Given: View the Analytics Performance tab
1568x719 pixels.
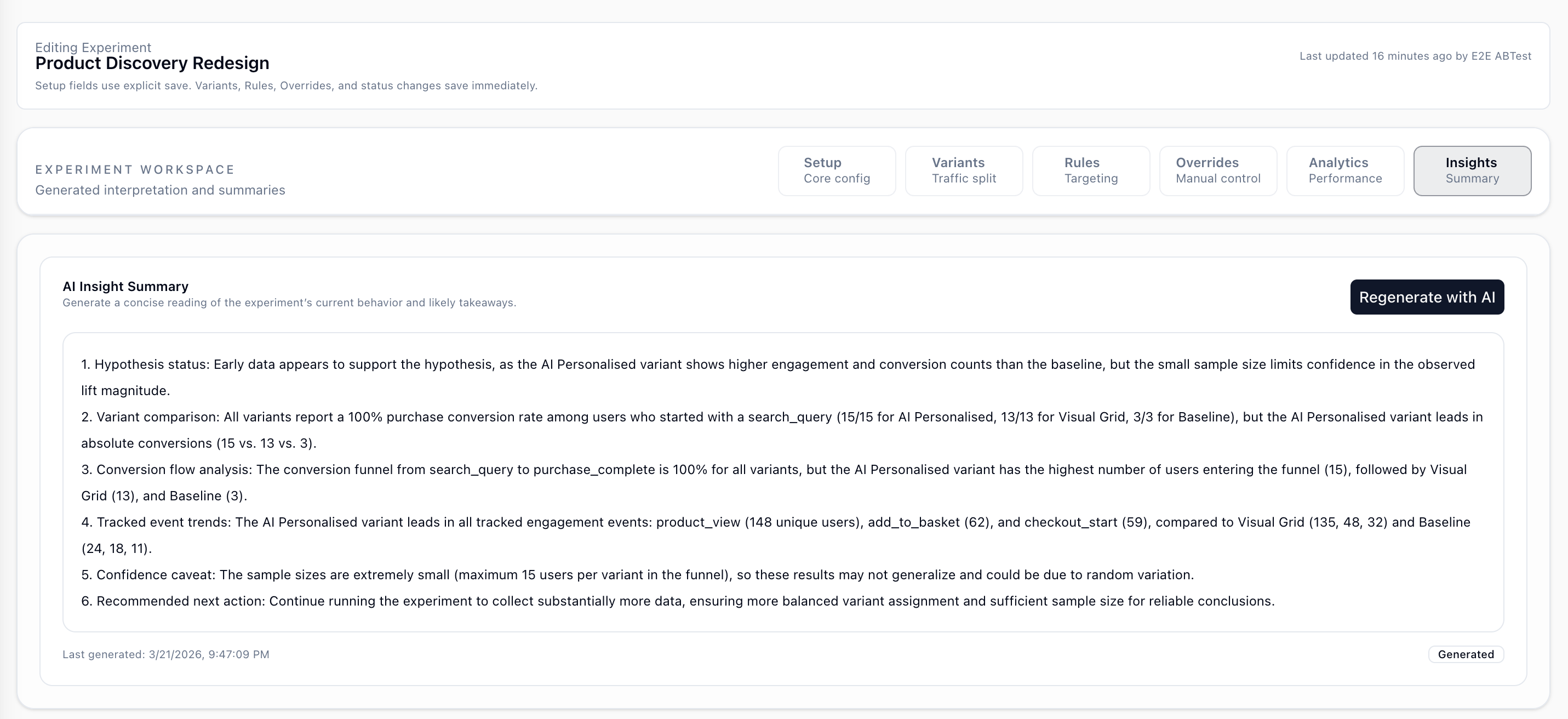Looking at the screenshot, I should [x=1344, y=170].
